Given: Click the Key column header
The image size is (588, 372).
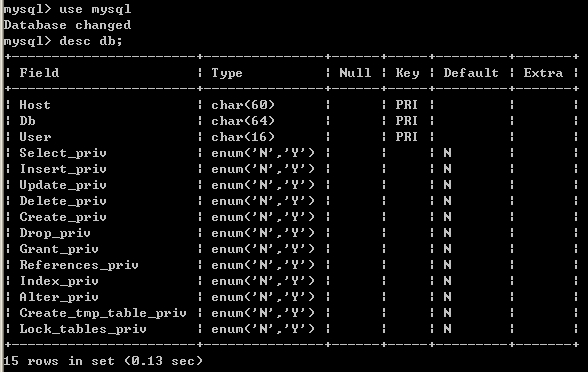Looking at the screenshot, I should 407,73.
